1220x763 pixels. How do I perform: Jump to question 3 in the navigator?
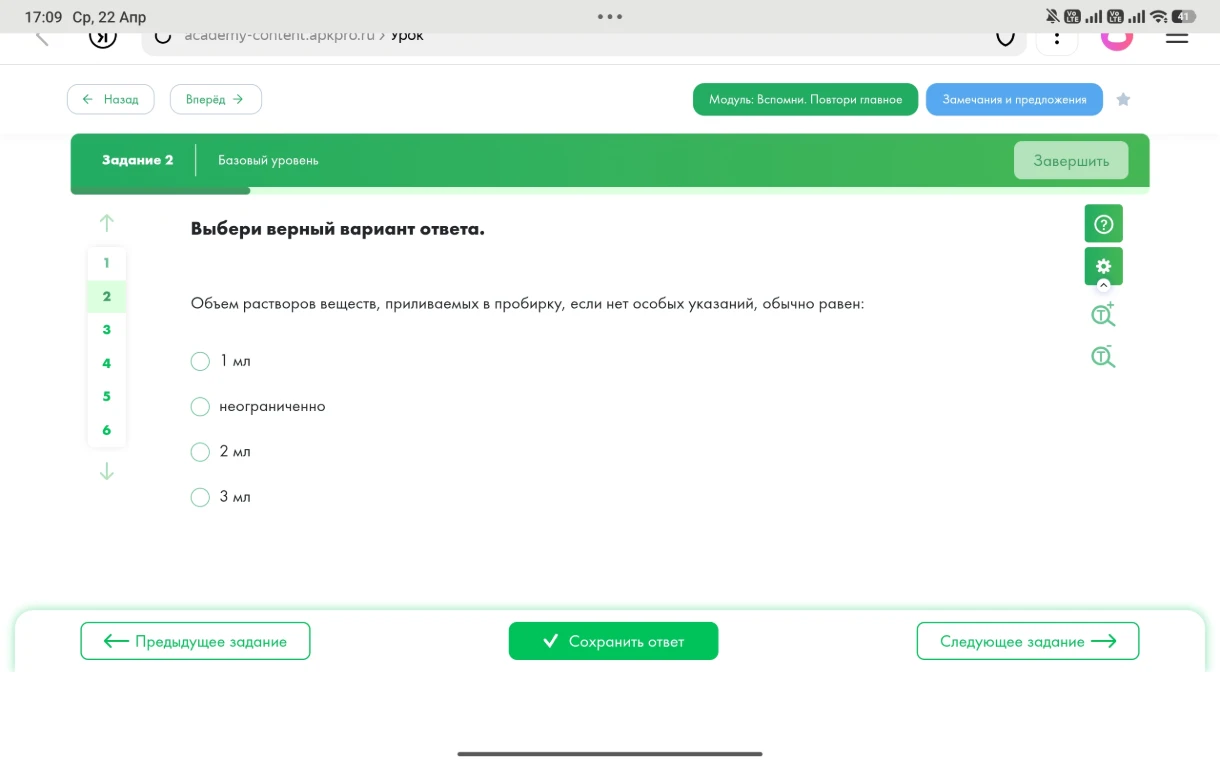[x=107, y=330]
